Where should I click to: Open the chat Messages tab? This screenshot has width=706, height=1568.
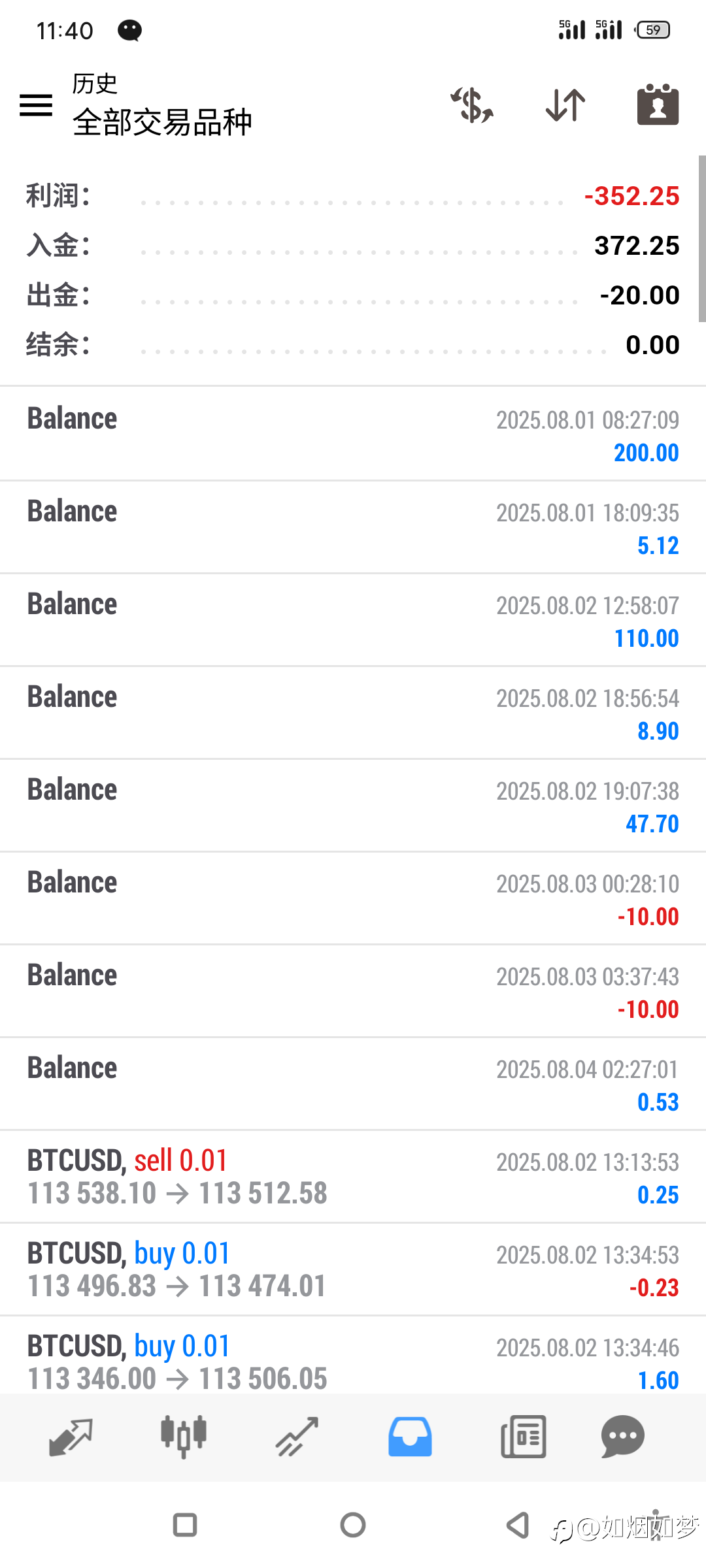[622, 1437]
